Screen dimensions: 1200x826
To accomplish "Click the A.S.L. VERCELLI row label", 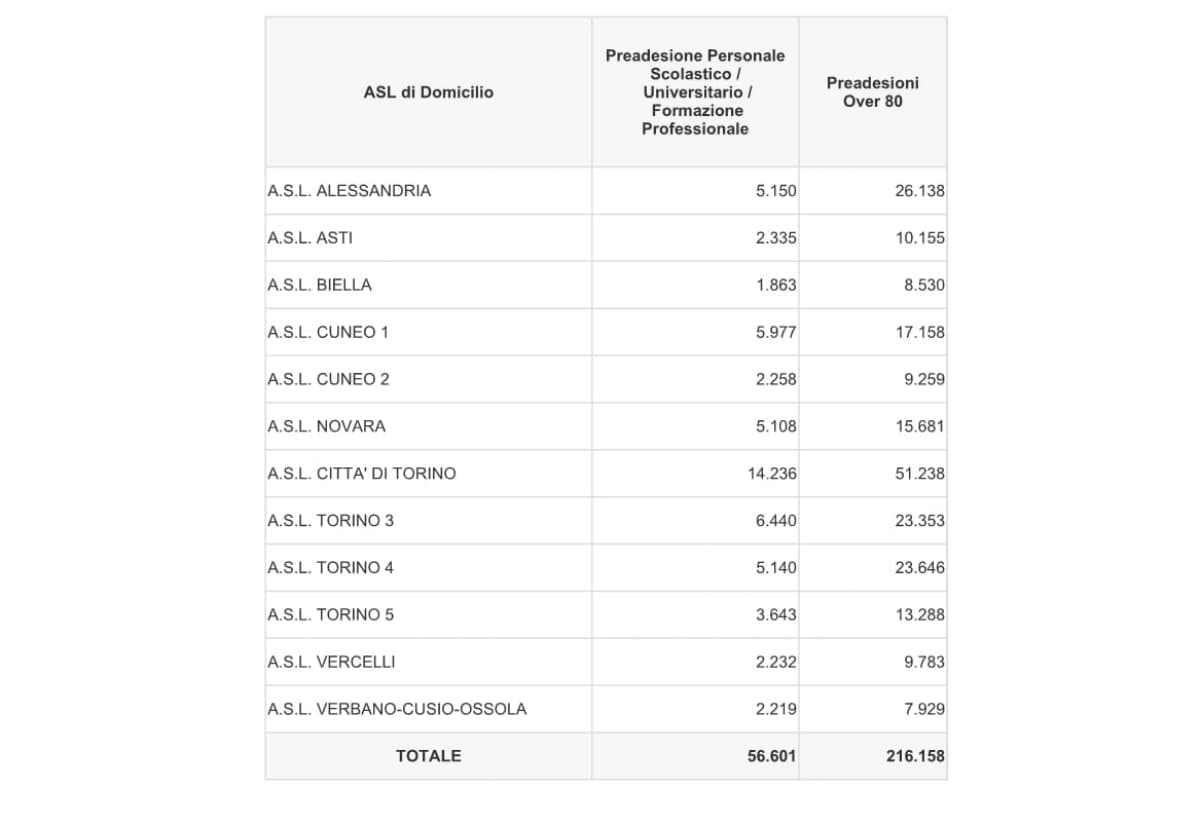I will coord(331,661).
